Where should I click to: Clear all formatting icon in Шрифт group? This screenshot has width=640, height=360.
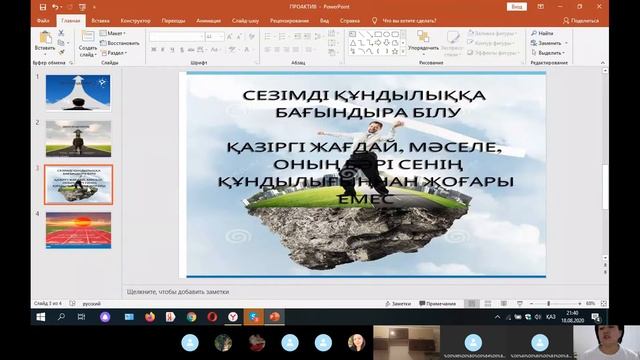click(x=252, y=37)
